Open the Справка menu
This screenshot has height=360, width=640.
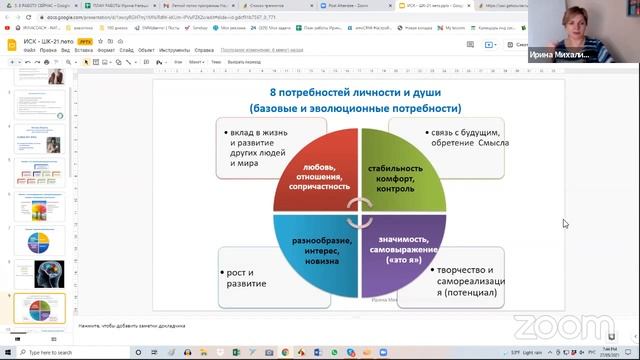[204, 50]
